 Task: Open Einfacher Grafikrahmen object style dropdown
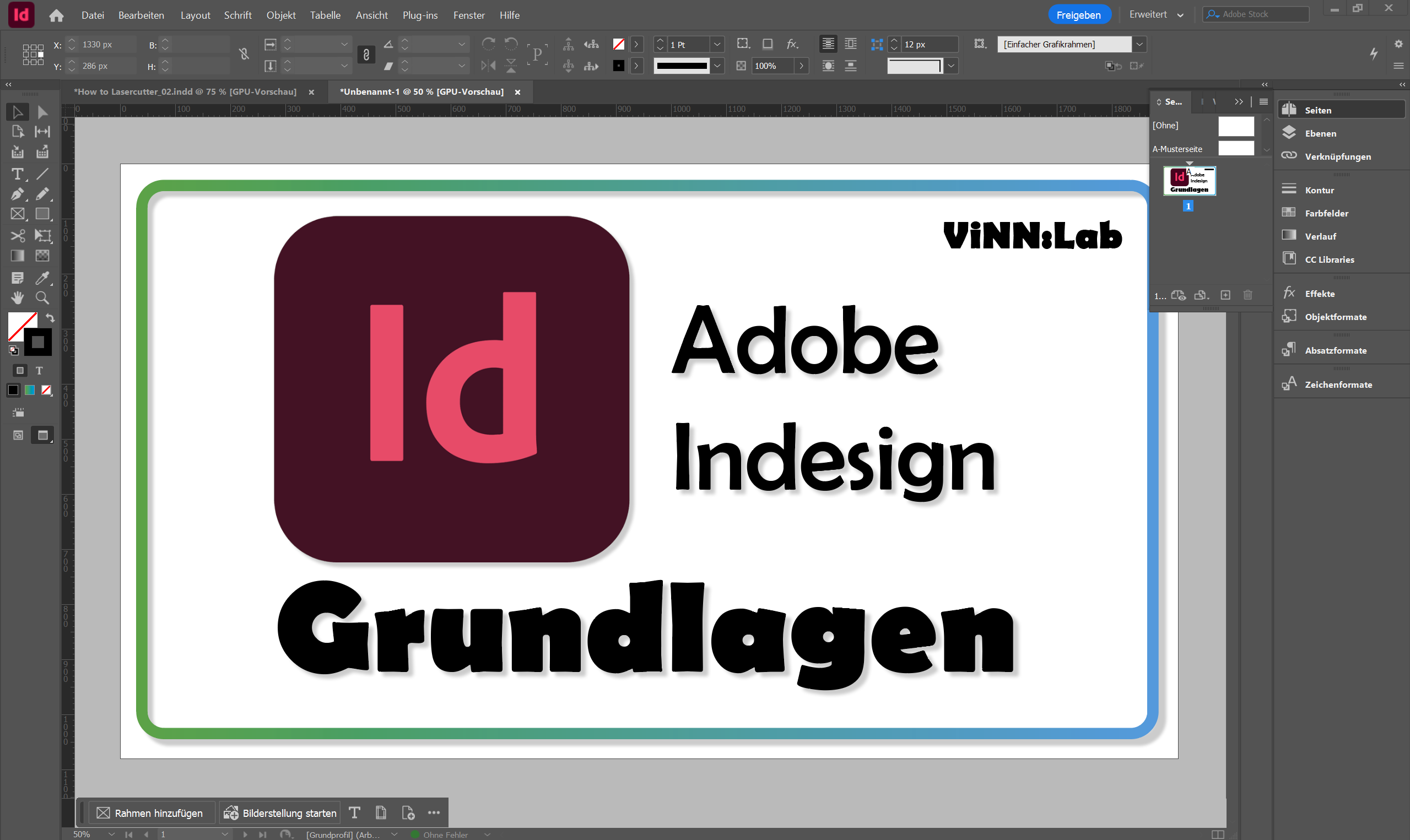[x=1139, y=44]
